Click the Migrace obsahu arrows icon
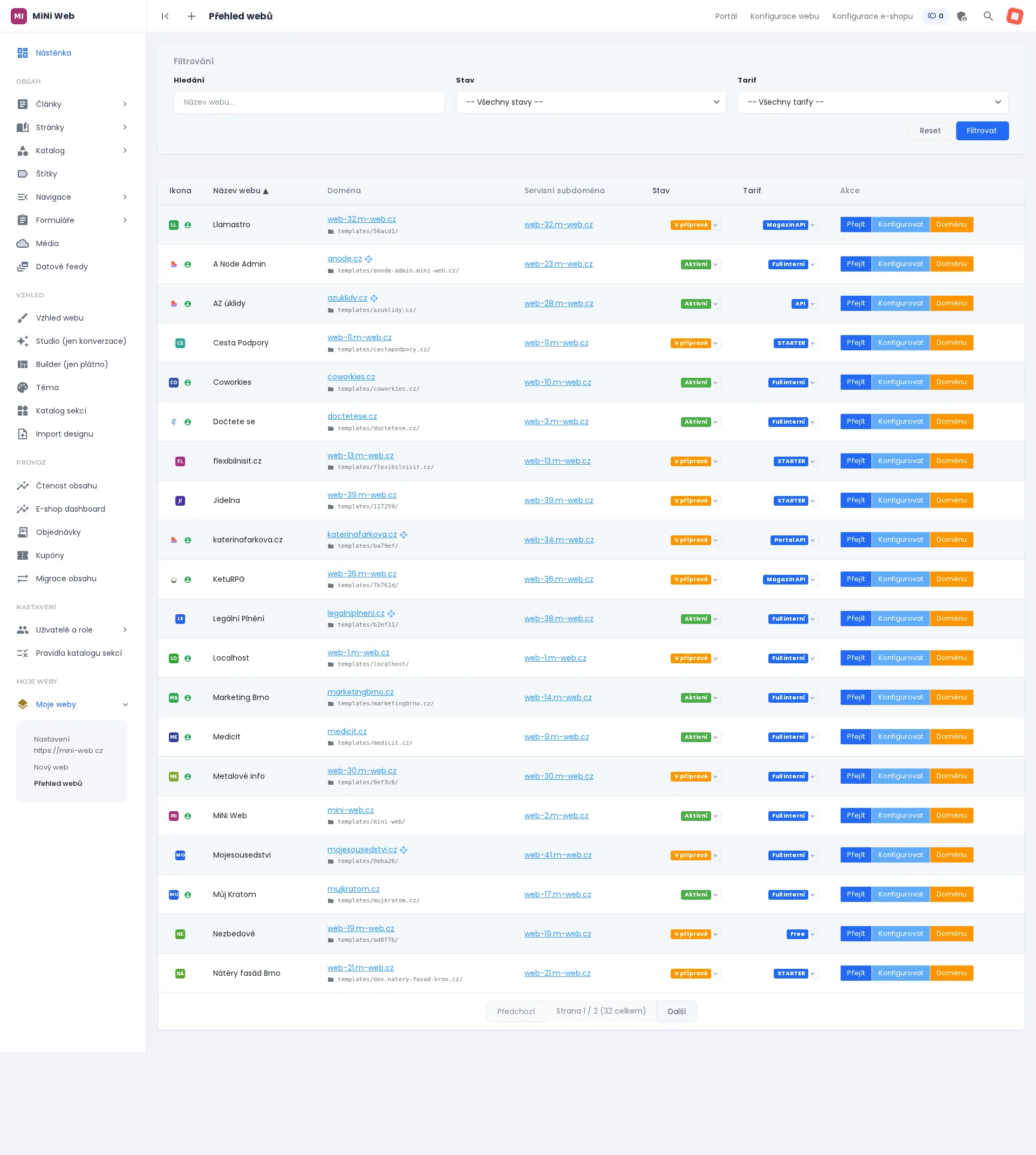Image resolution: width=1036 pixels, height=1155 pixels. click(23, 579)
